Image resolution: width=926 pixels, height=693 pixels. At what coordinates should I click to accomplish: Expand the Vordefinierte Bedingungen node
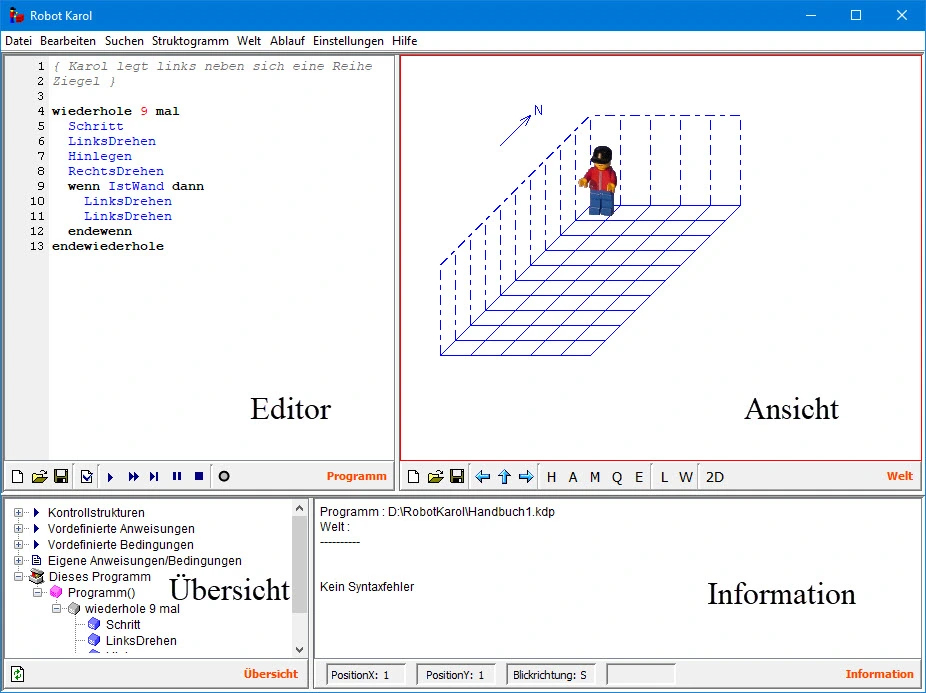(x=19, y=545)
